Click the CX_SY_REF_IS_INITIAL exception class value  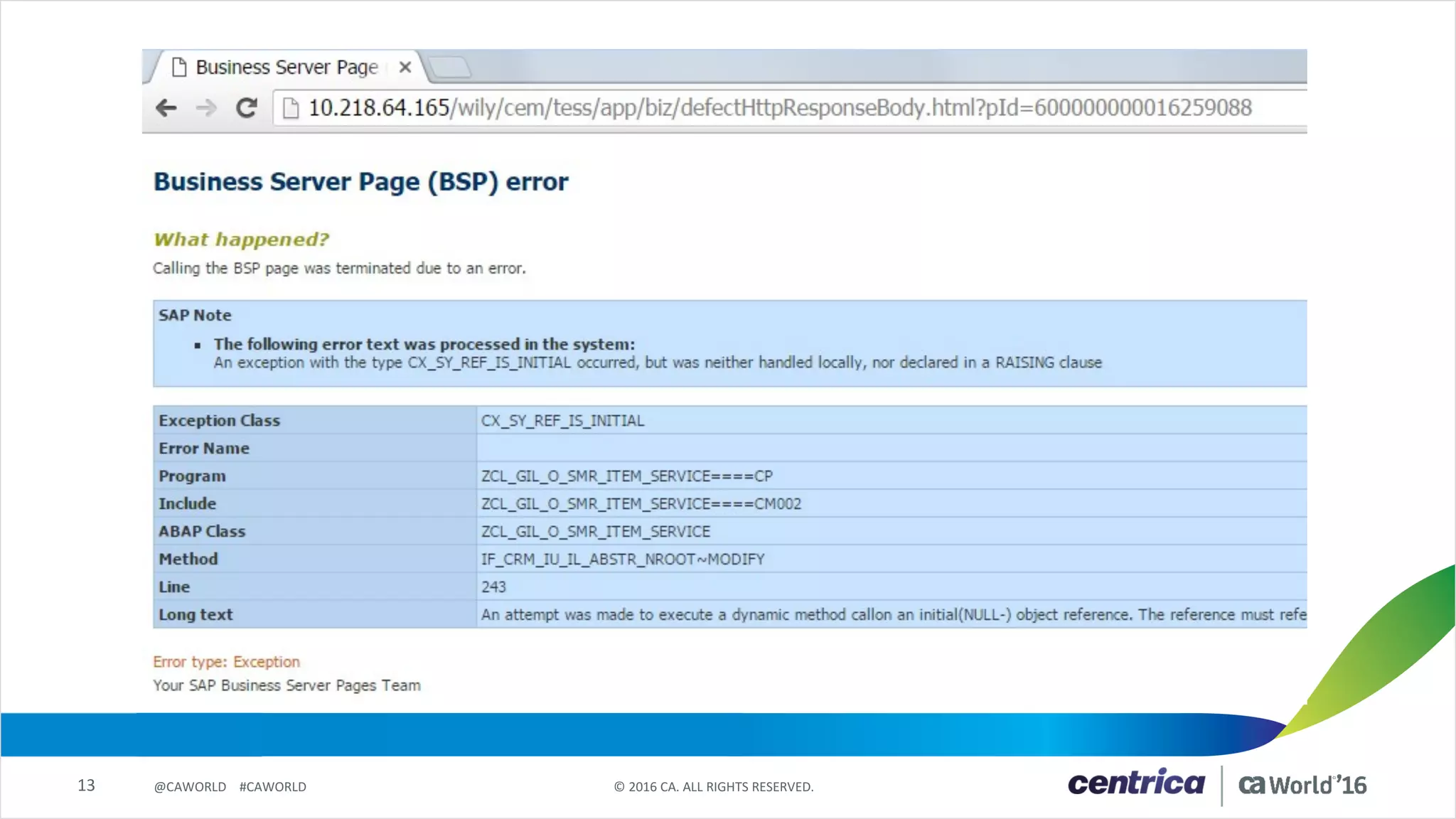coord(562,421)
